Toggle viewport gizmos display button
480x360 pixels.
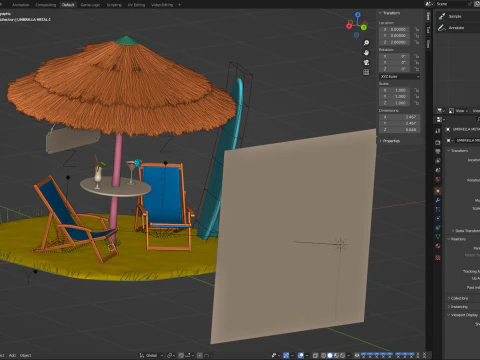[x=286, y=355]
